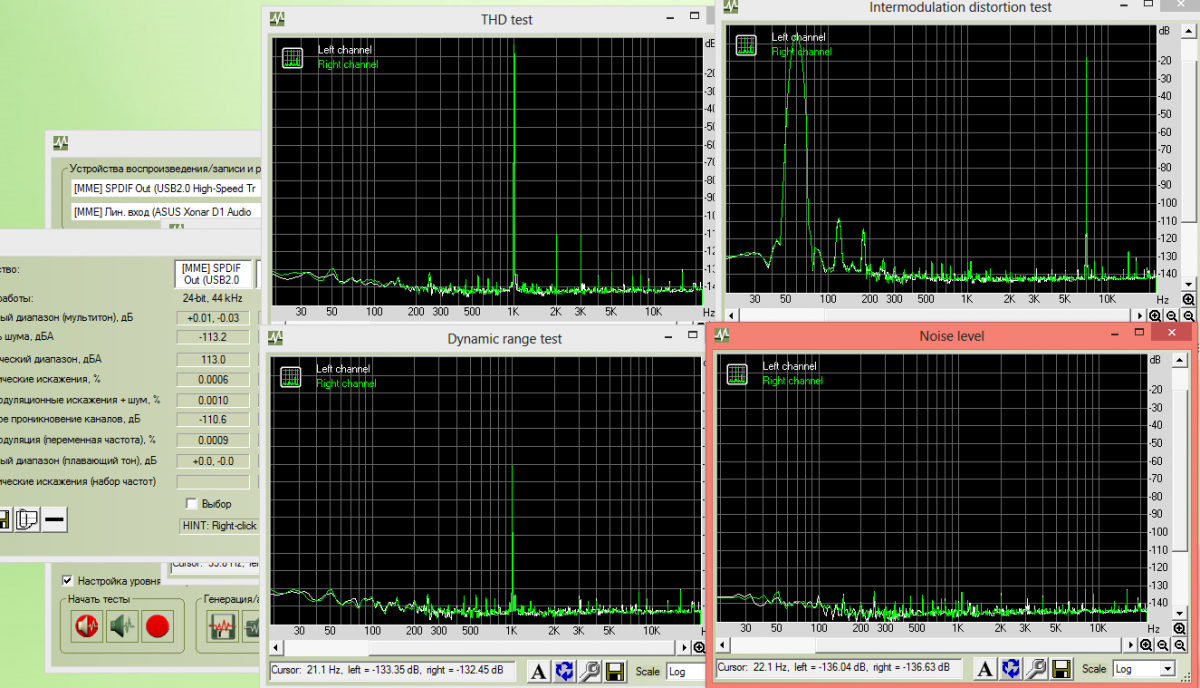Click the text label 'A' icon in Noise level window
The height and width of the screenshot is (688, 1200).
pyautogui.click(x=986, y=668)
